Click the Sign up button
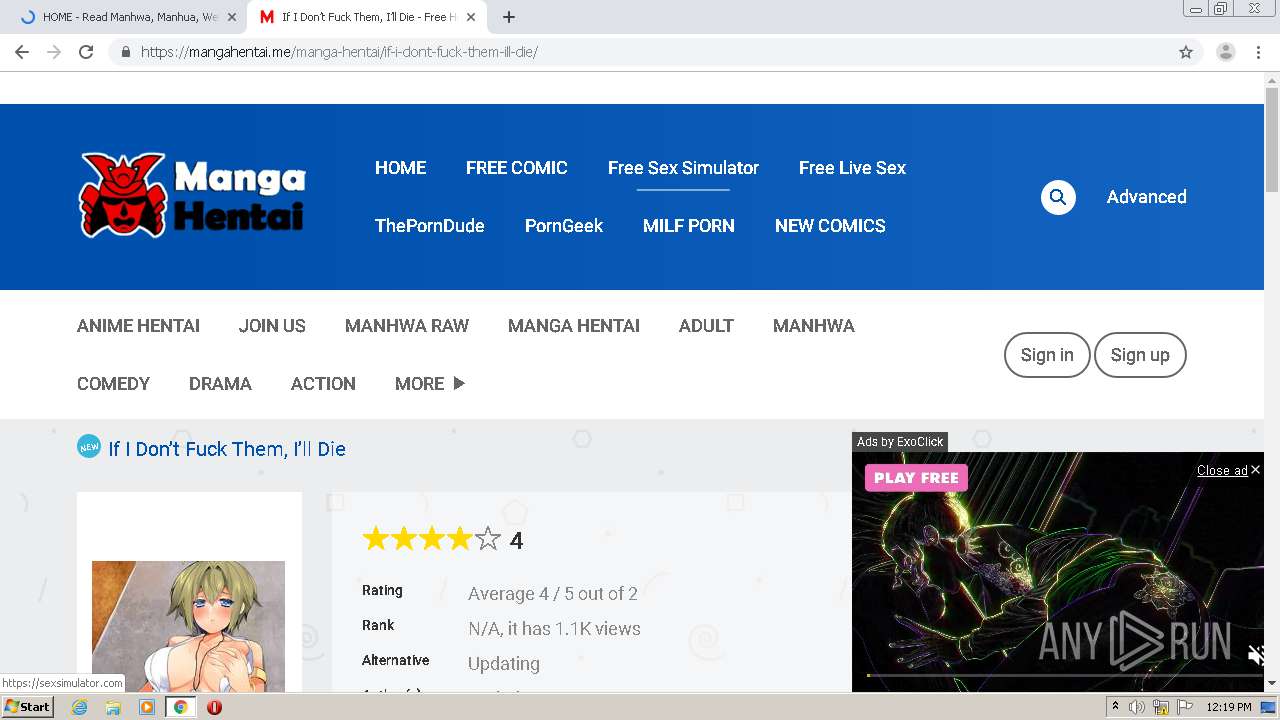This screenshot has height=720, width=1280. point(1140,355)
